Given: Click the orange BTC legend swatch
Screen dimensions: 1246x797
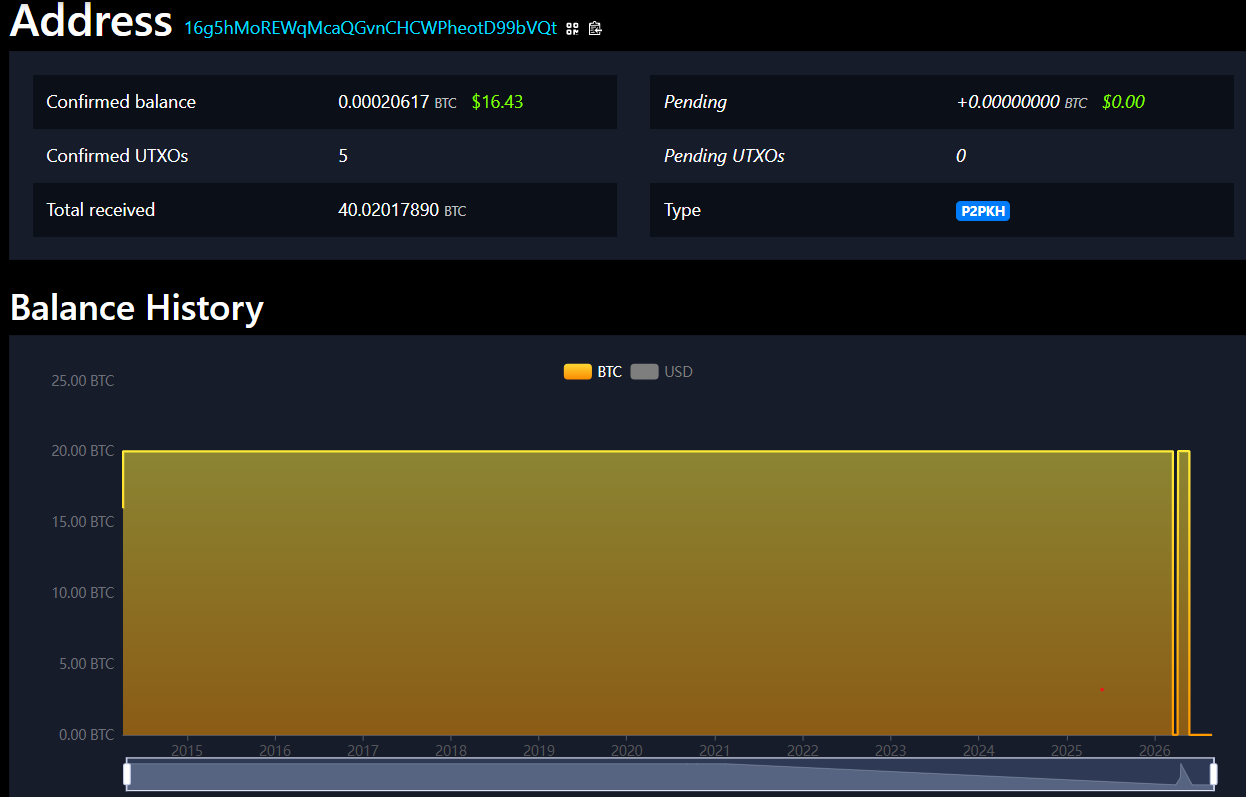Looking at the screenshot, I should pos(578,372).
